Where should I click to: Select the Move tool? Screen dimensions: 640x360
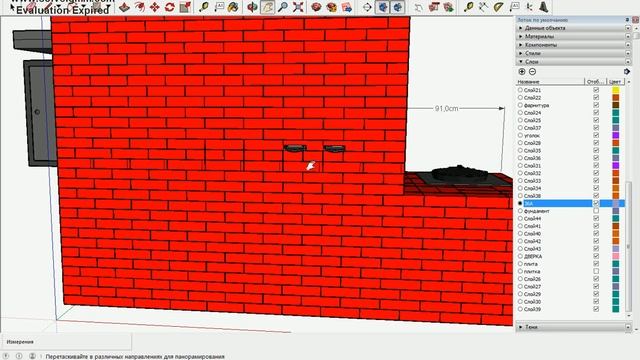(155, 7)
